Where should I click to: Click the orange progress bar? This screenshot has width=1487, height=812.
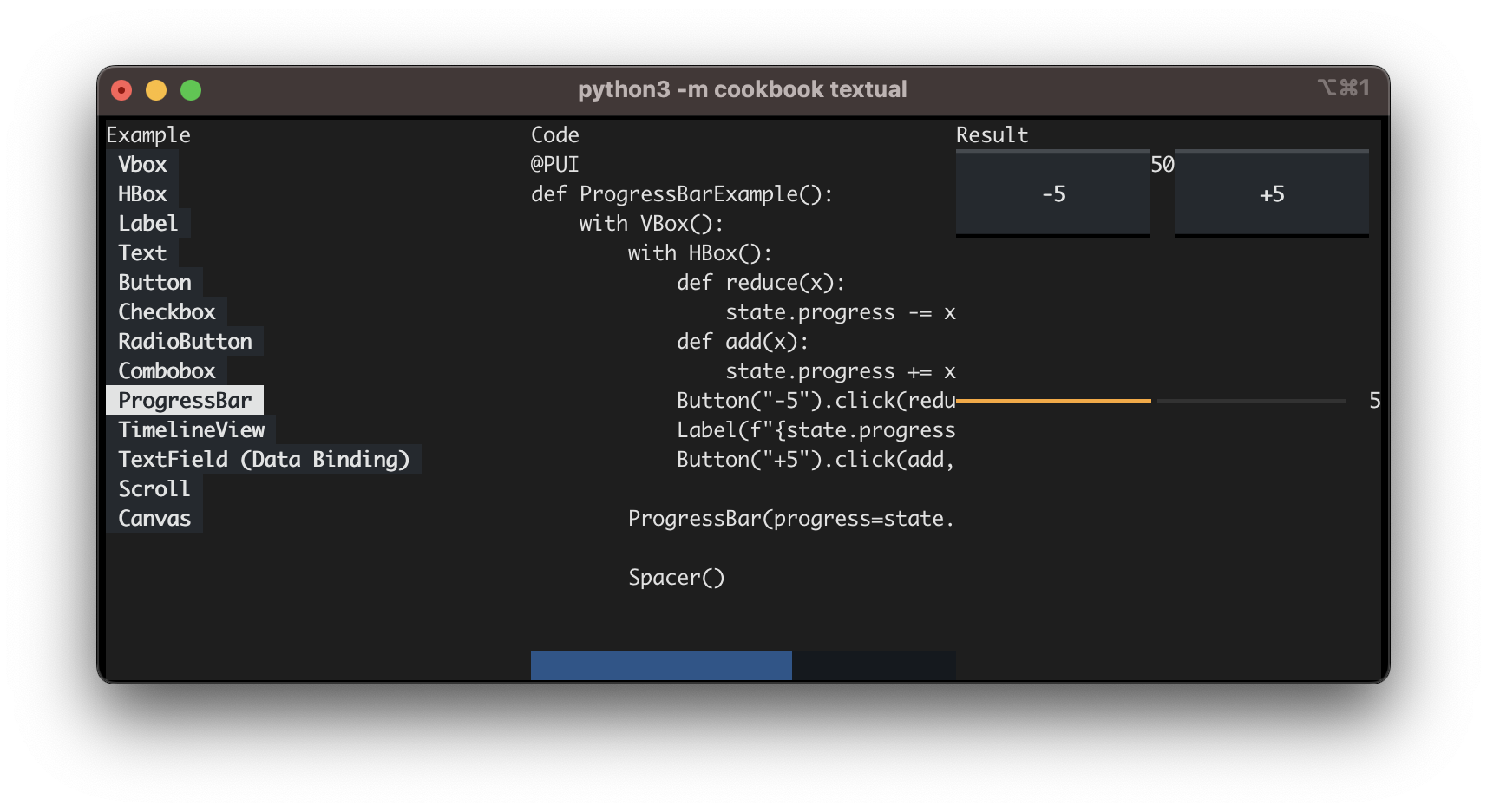tap(1053, 400)
